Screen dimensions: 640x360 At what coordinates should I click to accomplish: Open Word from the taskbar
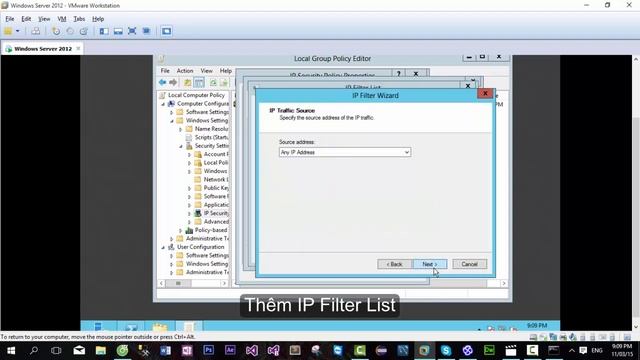pyautogui.click(x=165, y=351)
